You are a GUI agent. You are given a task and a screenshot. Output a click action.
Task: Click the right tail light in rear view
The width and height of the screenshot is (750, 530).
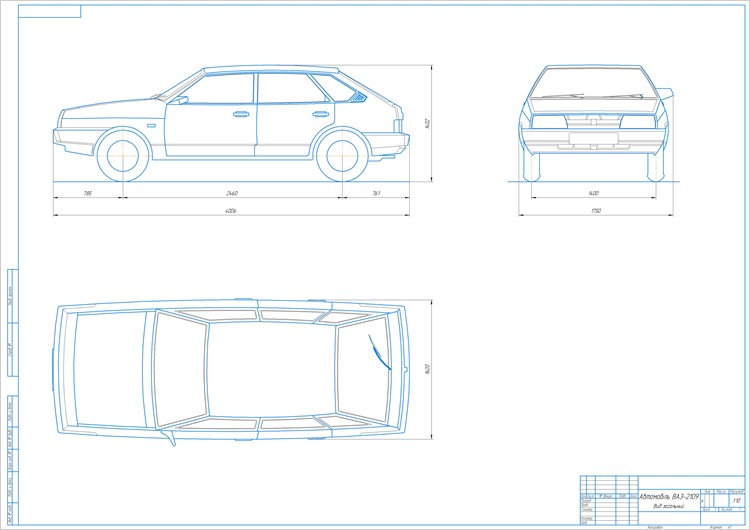638,121
